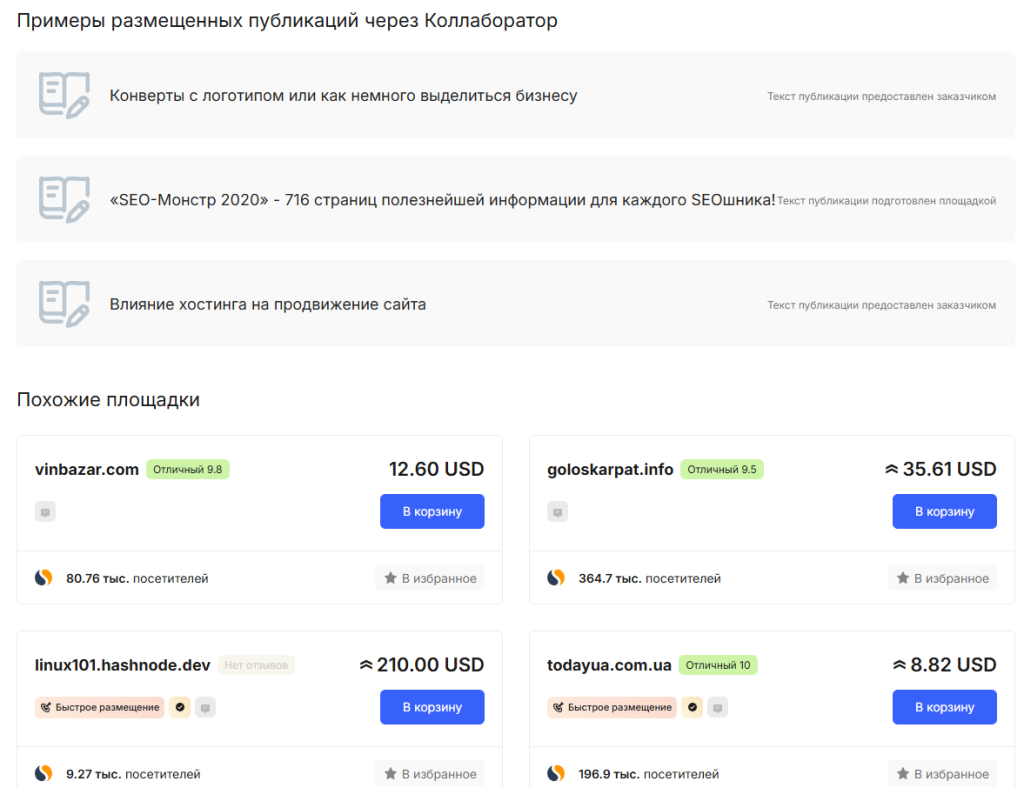Add vinbazar.com to cart
The width and height of the screenshot is (1024, 788).
coord(432,511)
